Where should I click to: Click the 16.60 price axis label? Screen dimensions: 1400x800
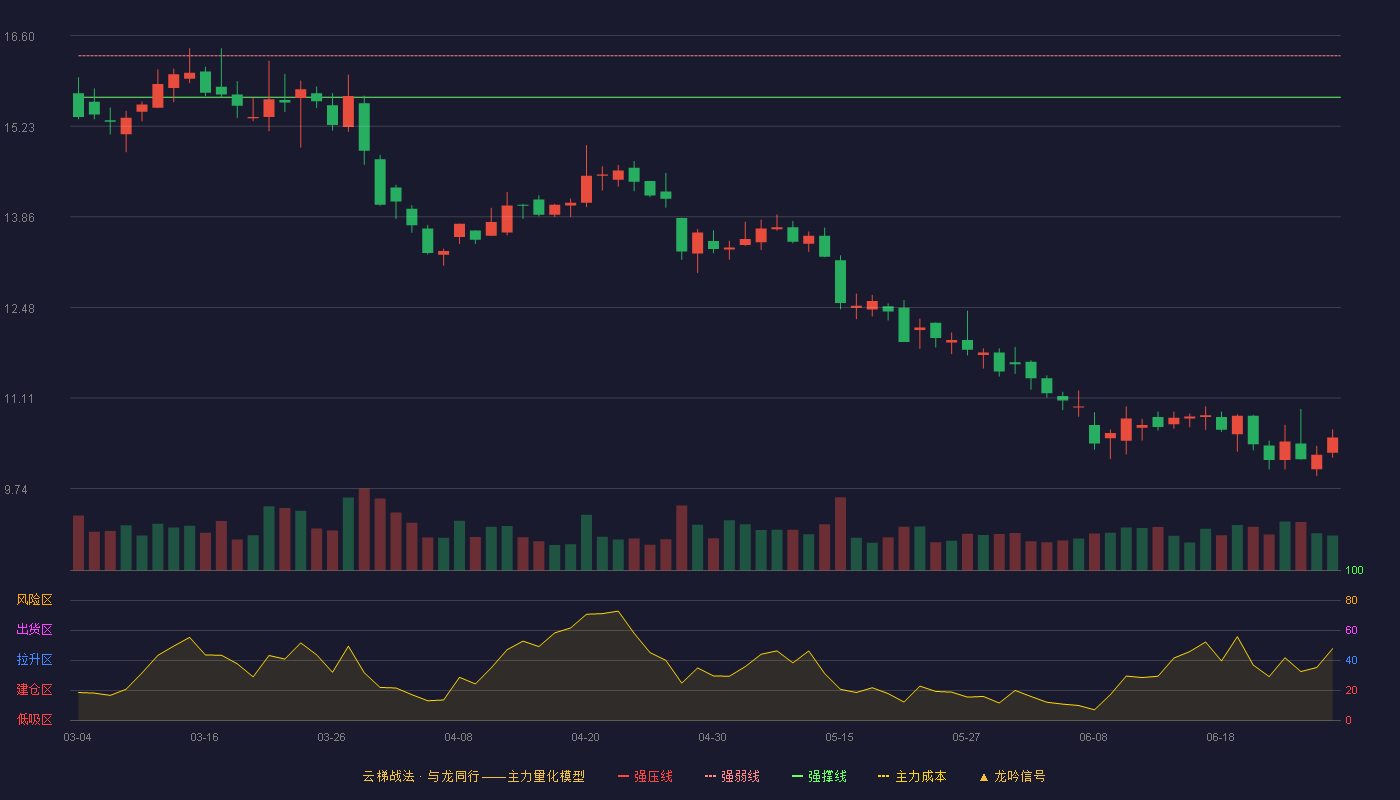pyautogui.click(x=19, y=37)
